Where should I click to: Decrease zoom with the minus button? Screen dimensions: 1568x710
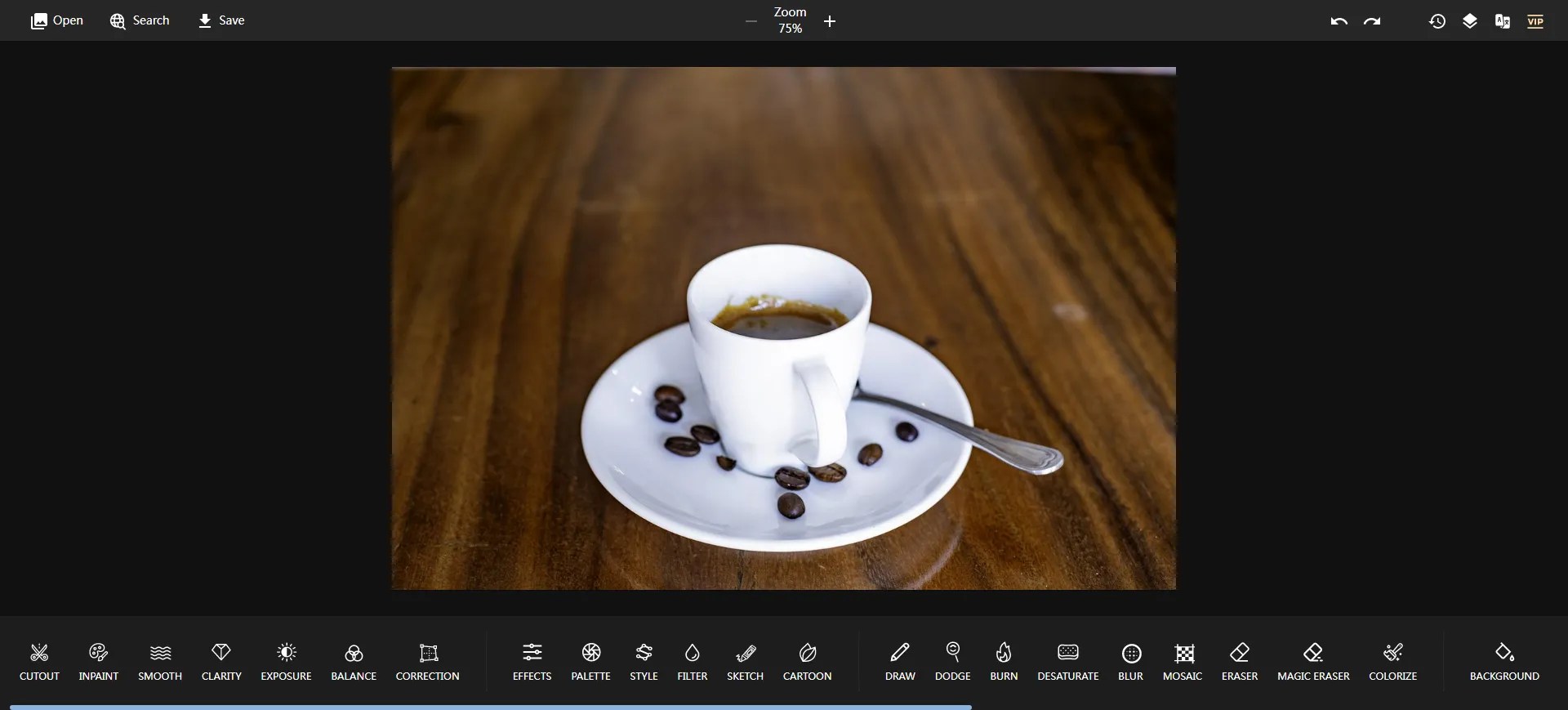click(x=751, y=21)
